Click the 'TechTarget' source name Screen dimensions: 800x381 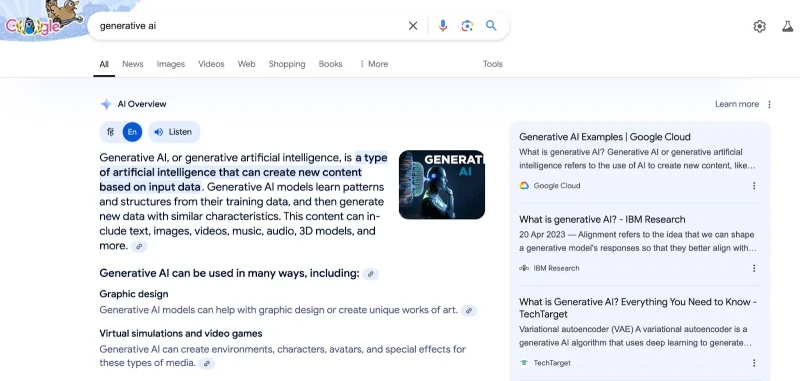coord(552,363)
